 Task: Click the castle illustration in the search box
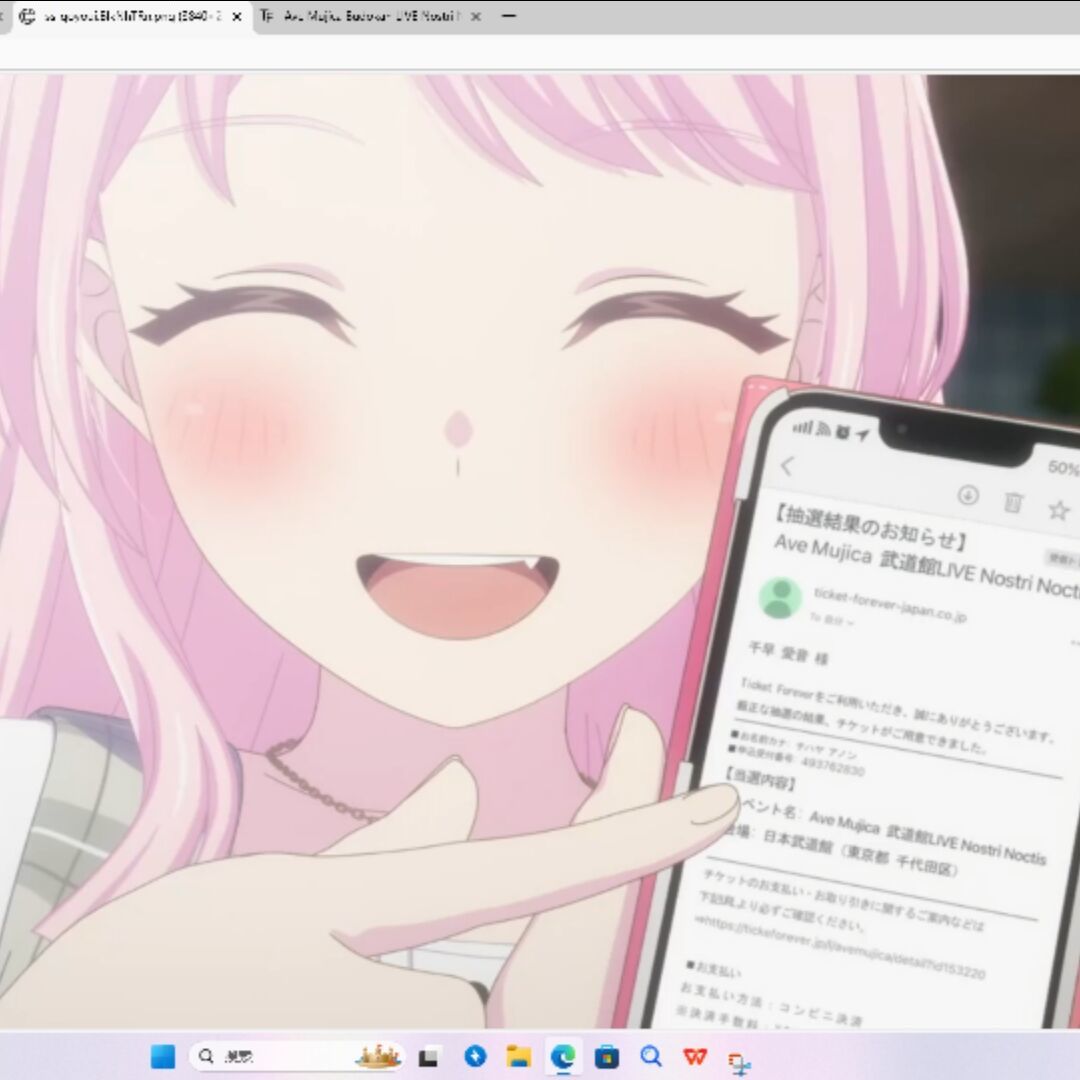click(x=378, y=1056)
